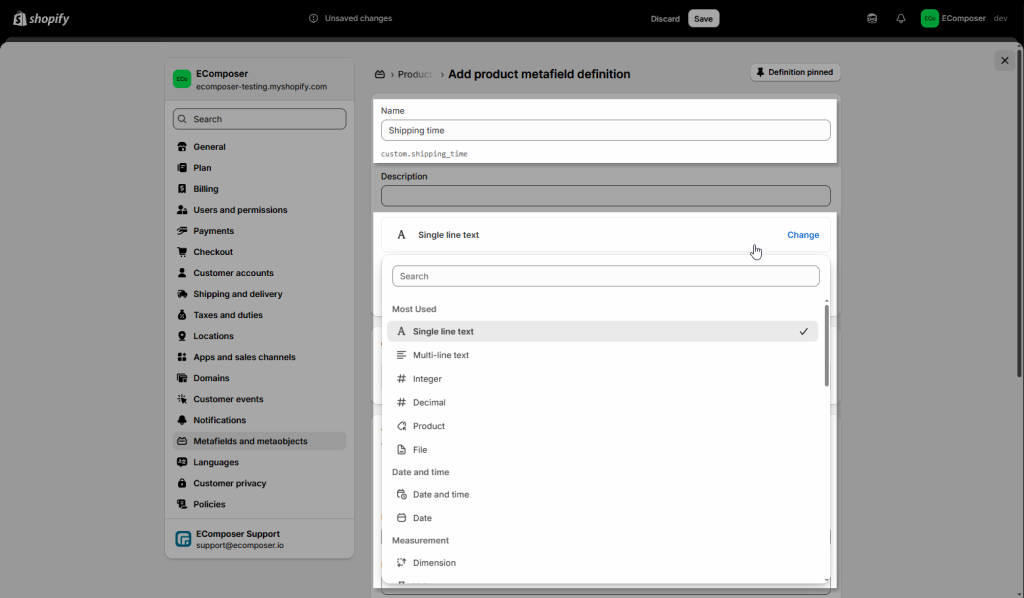
Task: Click the Users and permissions icon
Action: coord(182,210)
